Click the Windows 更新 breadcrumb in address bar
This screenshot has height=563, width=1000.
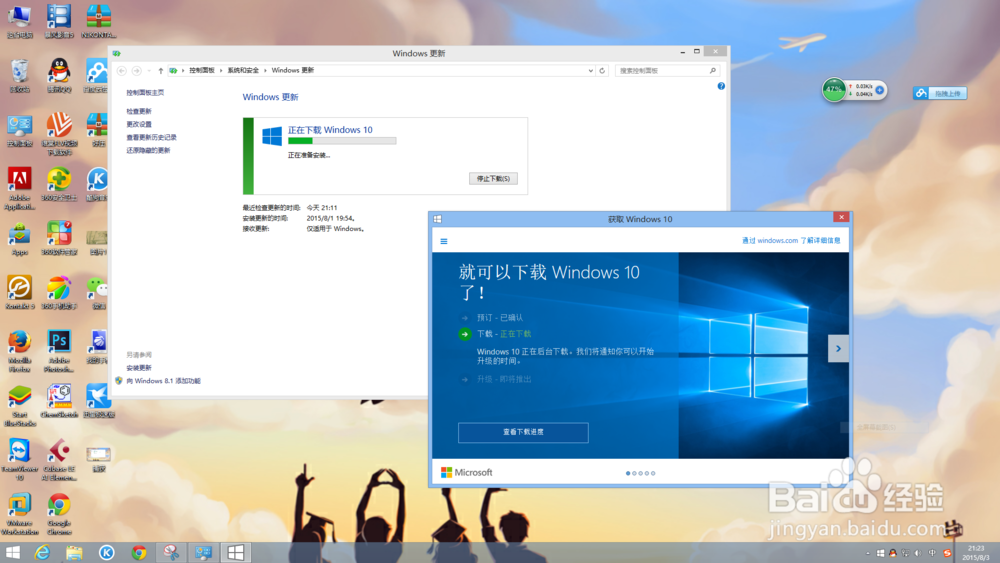click(293, 70)
